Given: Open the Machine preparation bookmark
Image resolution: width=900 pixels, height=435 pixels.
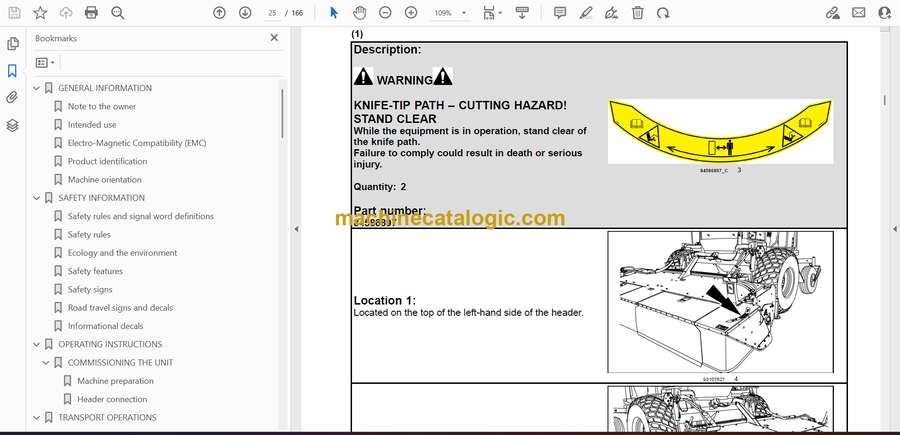Looking at the screenshot, I should [115, 381].
